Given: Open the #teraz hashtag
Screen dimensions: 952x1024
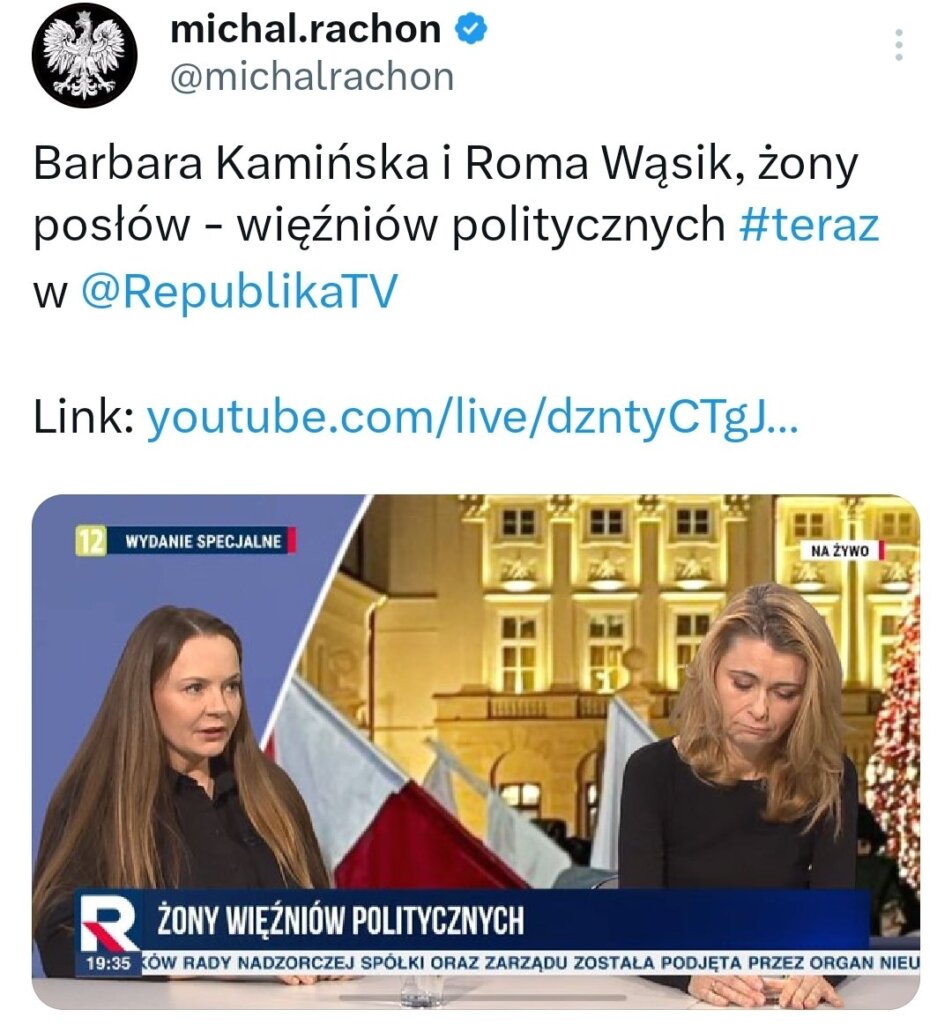Looking at the screenshot, I should pos(810,225).
